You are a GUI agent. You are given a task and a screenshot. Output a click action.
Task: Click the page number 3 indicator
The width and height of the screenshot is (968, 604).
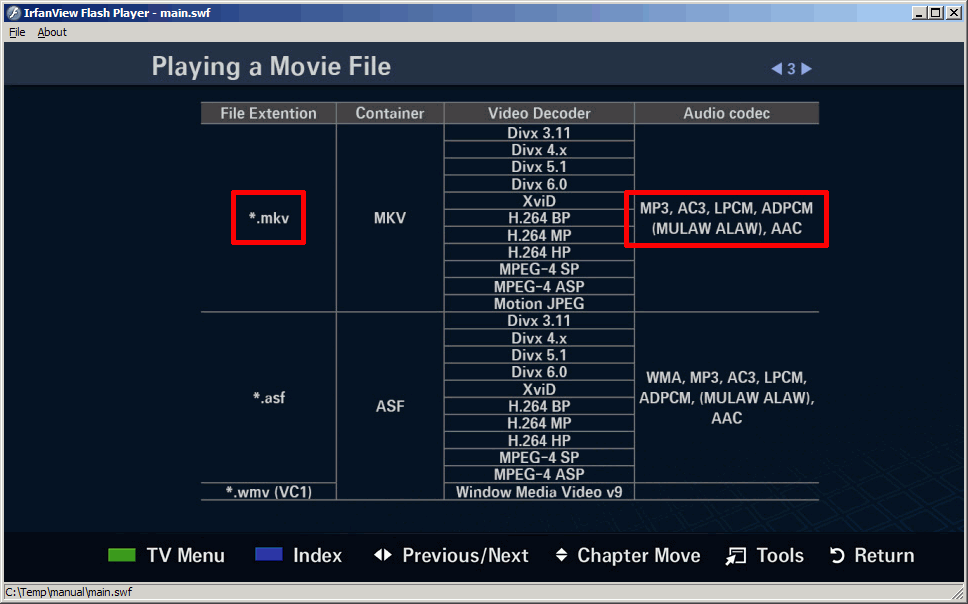pos(791,69)
